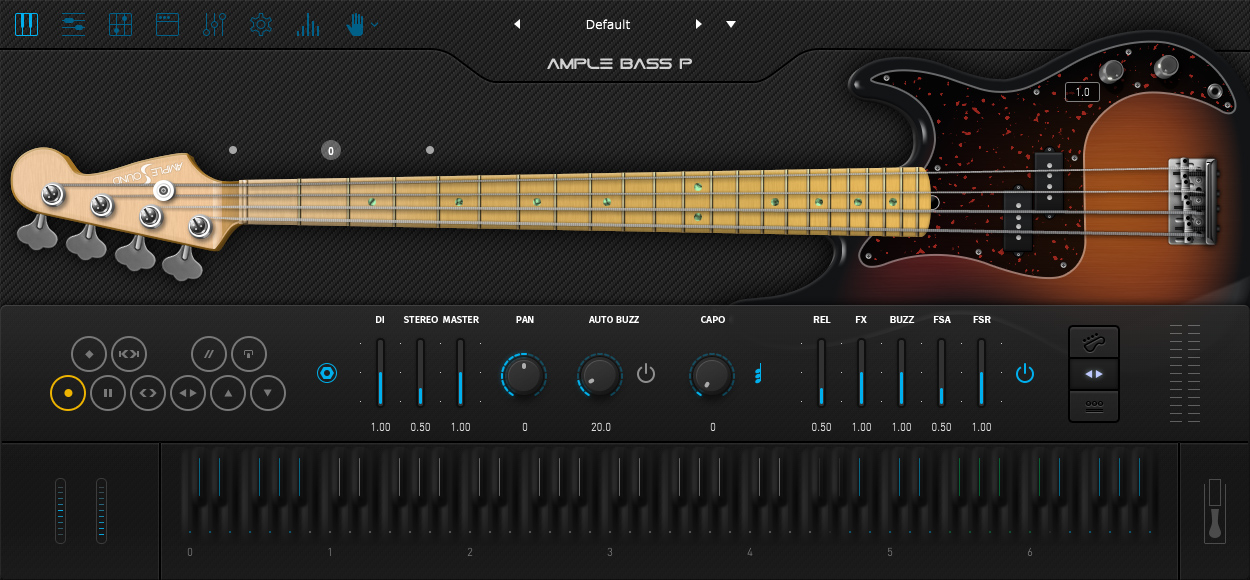Click the guitar body icon above the arrows
This screenshot has width=1250, height=580.
[1093, 341]
